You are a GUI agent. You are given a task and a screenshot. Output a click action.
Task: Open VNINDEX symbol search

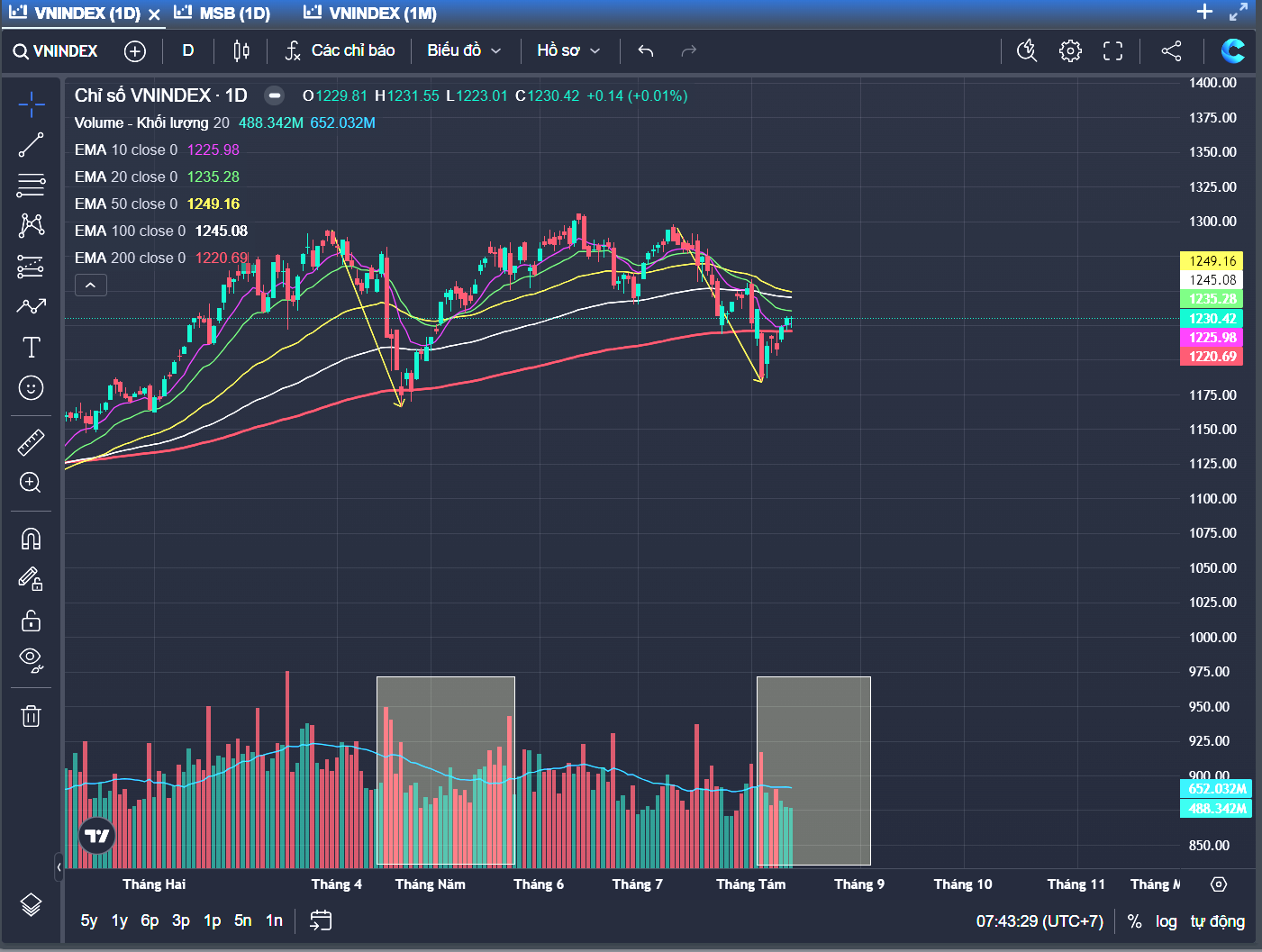point(56,51)
